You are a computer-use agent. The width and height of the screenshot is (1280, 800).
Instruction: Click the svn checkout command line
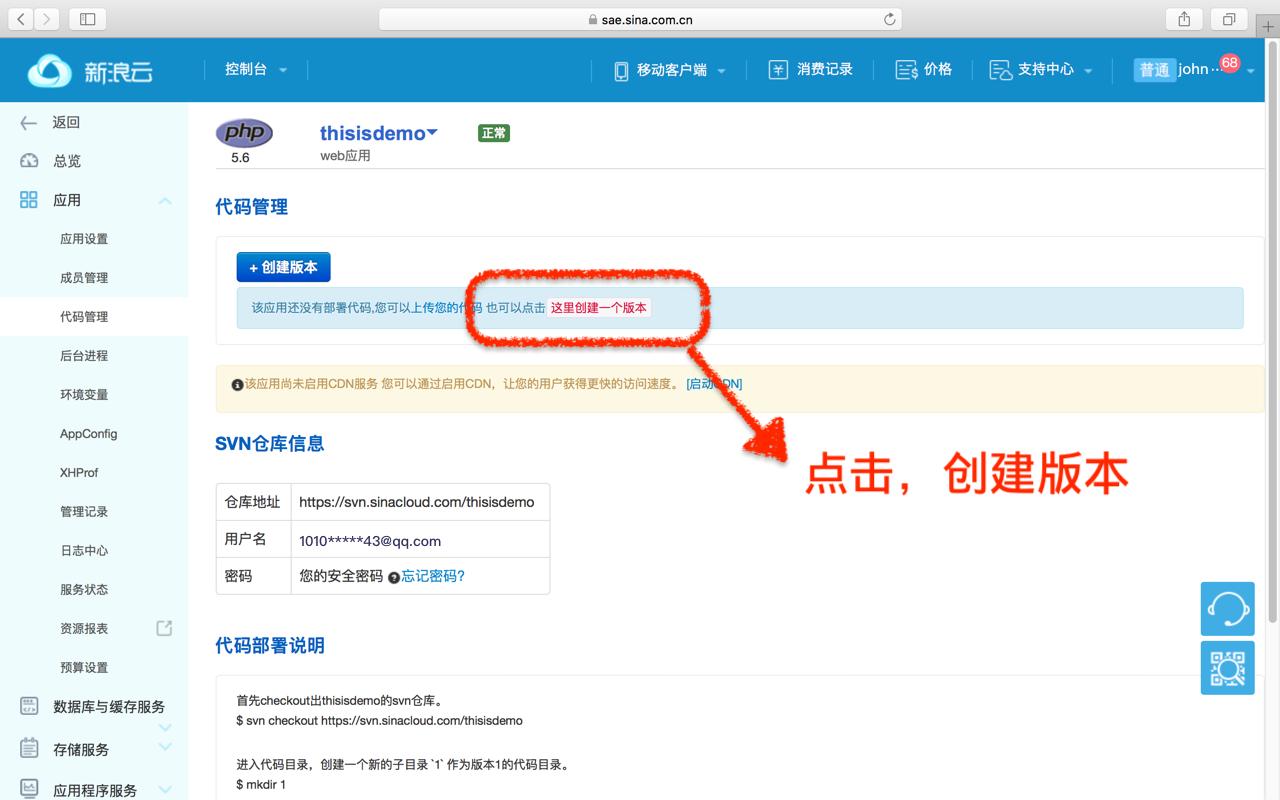379,720
